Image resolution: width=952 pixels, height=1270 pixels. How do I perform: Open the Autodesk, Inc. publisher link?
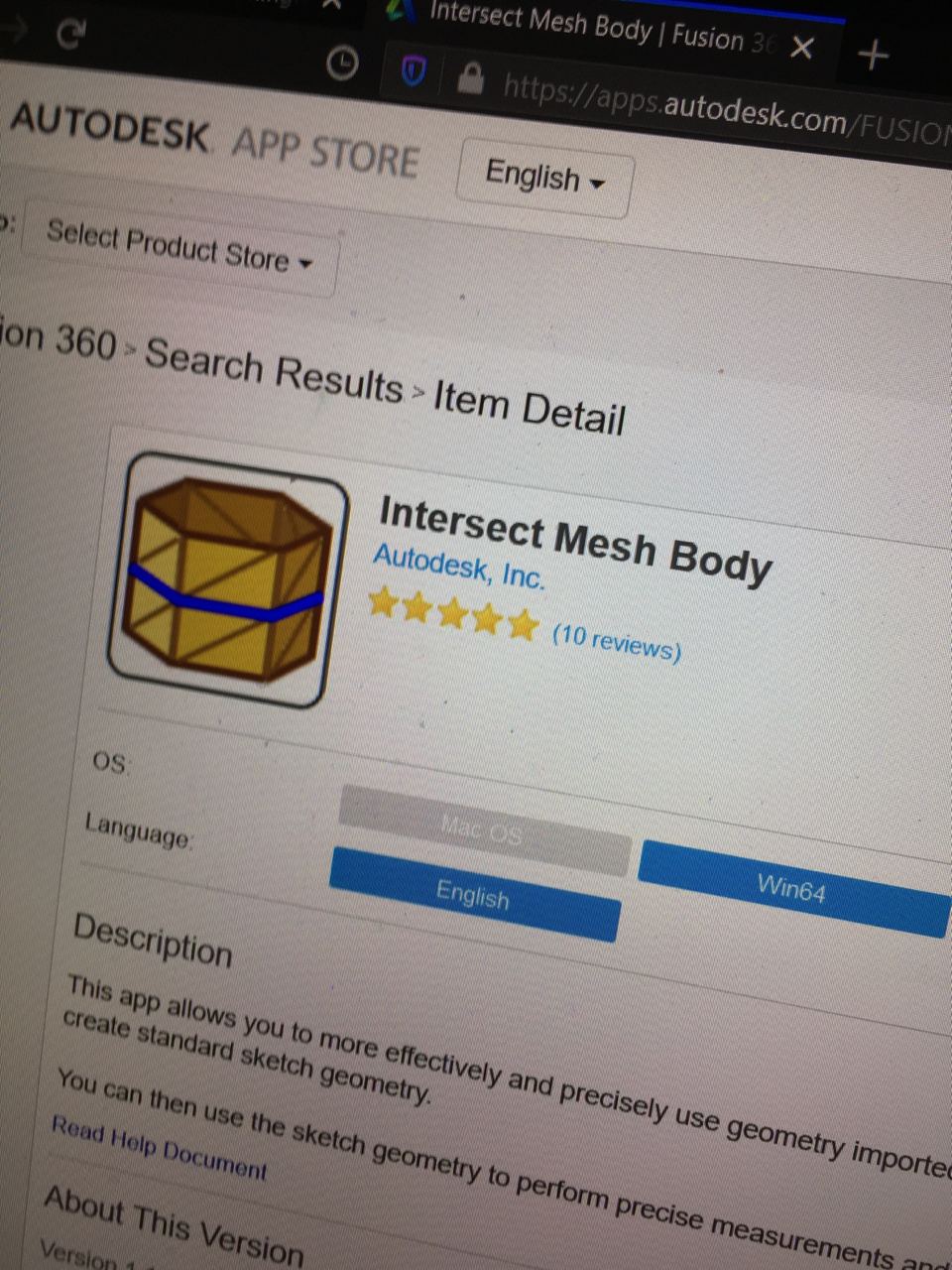pos(458,568)
